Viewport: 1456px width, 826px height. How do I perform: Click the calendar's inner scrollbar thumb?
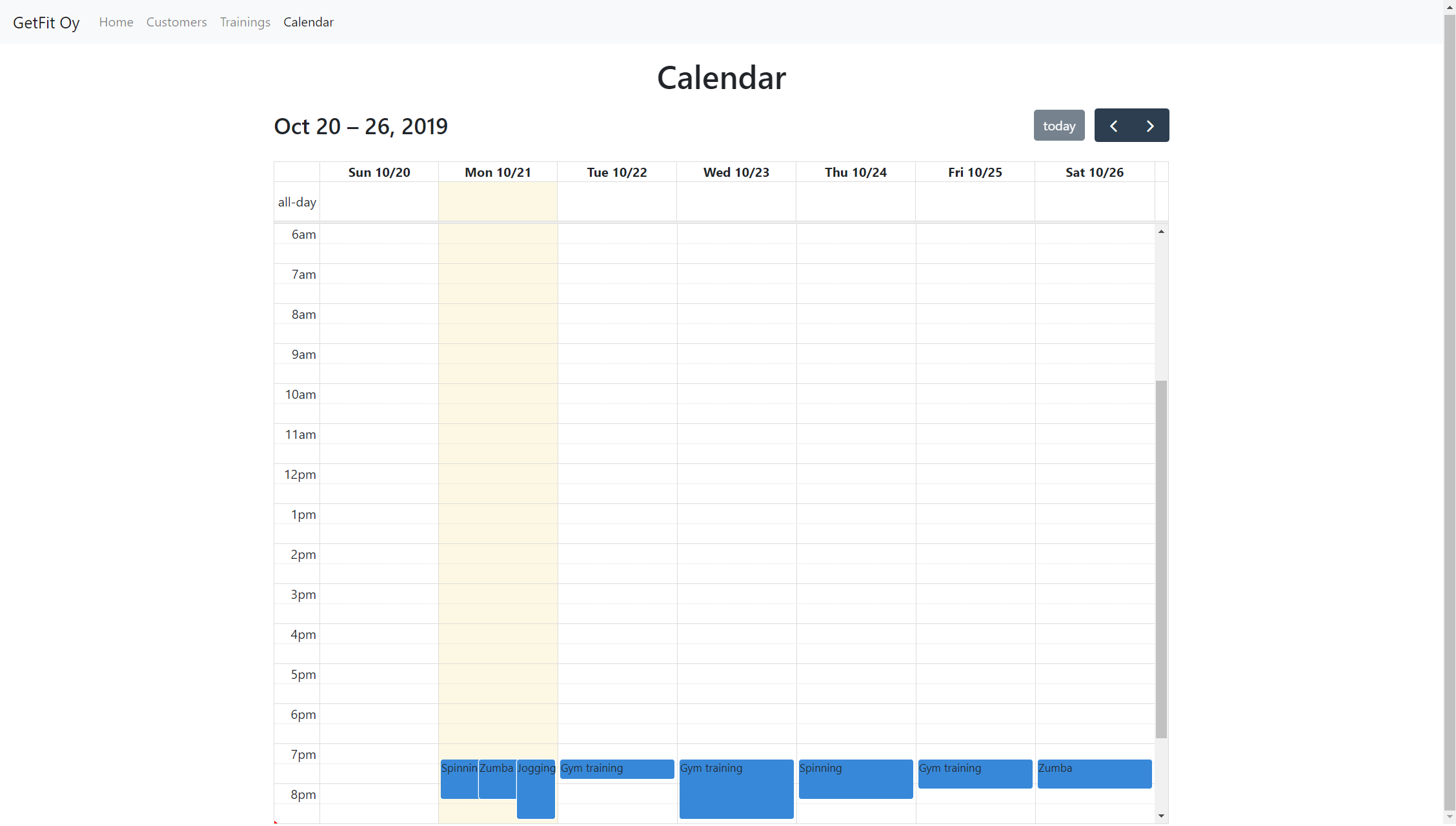click(1161, 558)
